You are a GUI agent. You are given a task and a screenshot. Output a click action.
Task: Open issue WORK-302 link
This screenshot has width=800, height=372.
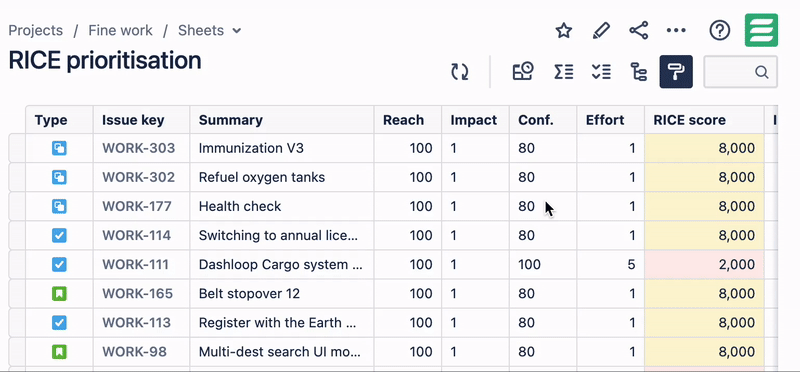pos(139,178)
